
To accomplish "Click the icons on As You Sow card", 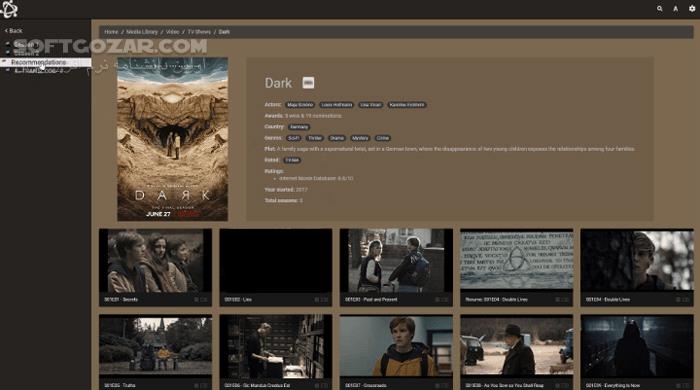I will (x=562, y=386).
